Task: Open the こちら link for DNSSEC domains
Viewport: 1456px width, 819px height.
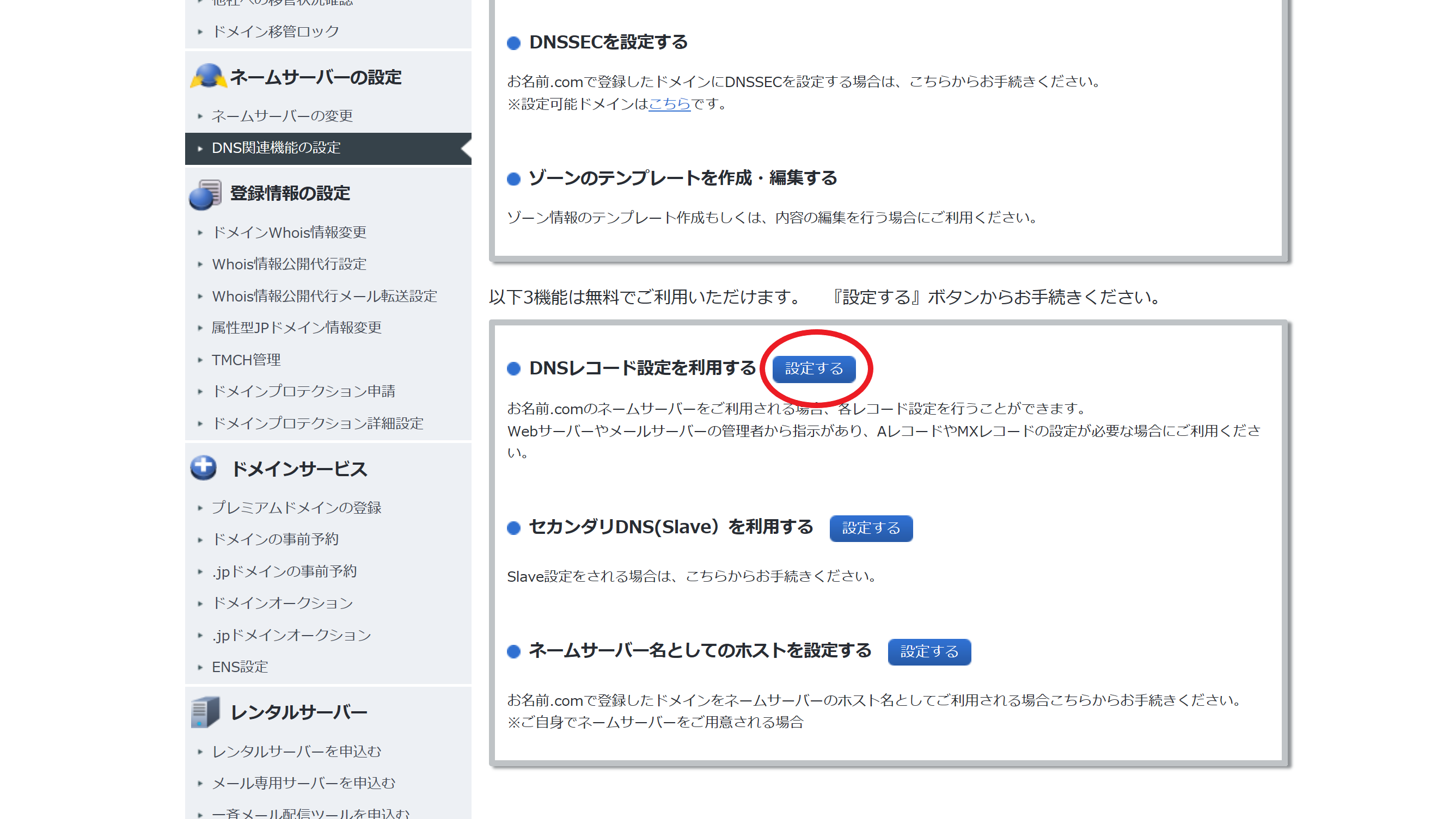Action: point(669,104)
